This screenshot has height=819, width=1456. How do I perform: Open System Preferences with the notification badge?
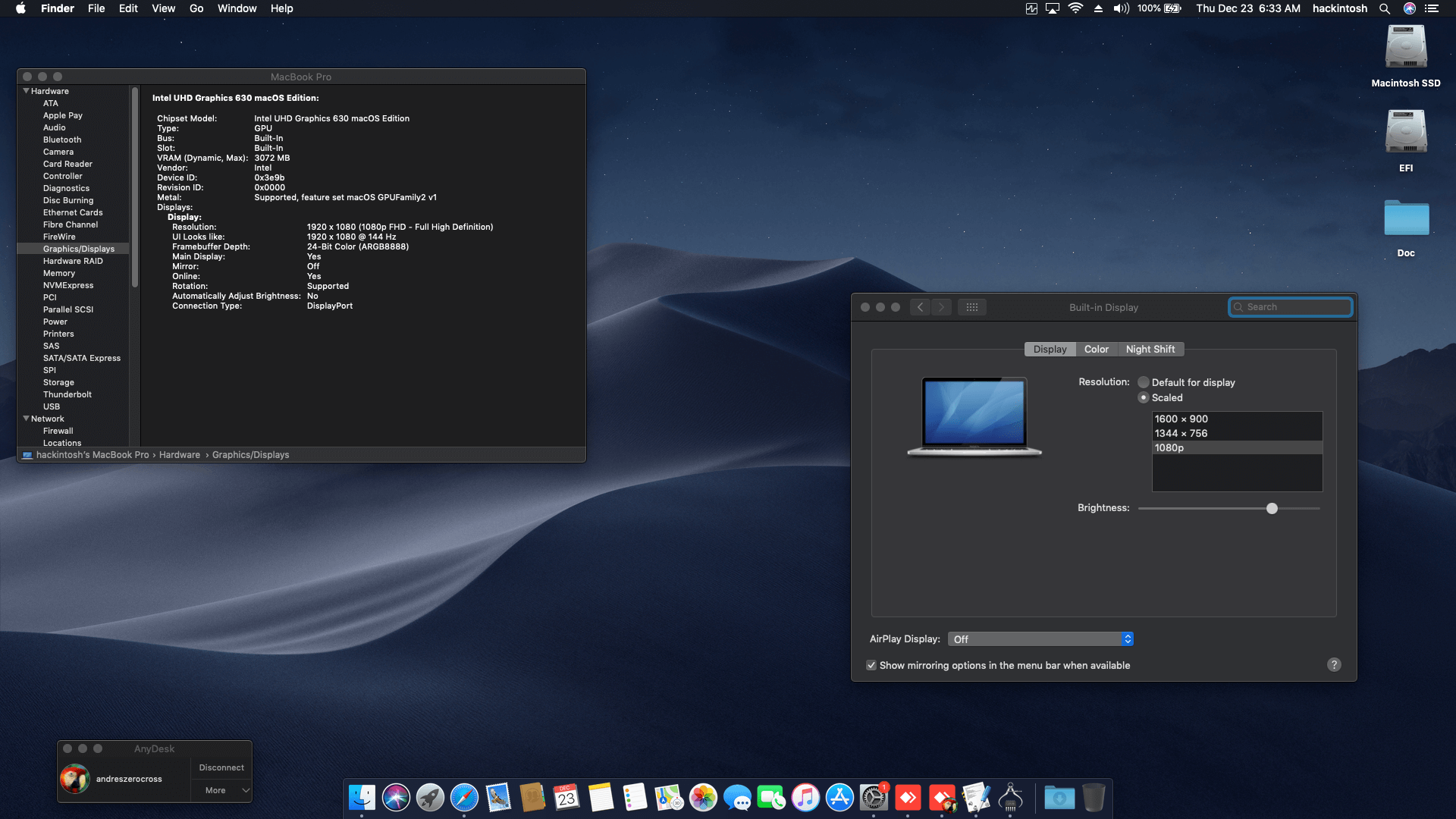click(873, 798)
